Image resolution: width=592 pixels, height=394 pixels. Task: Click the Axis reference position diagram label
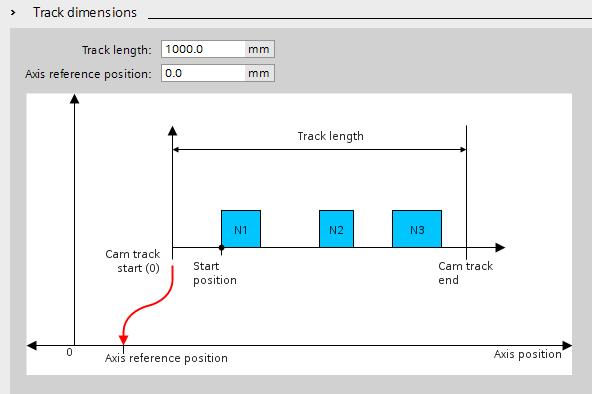click(166, 358)
